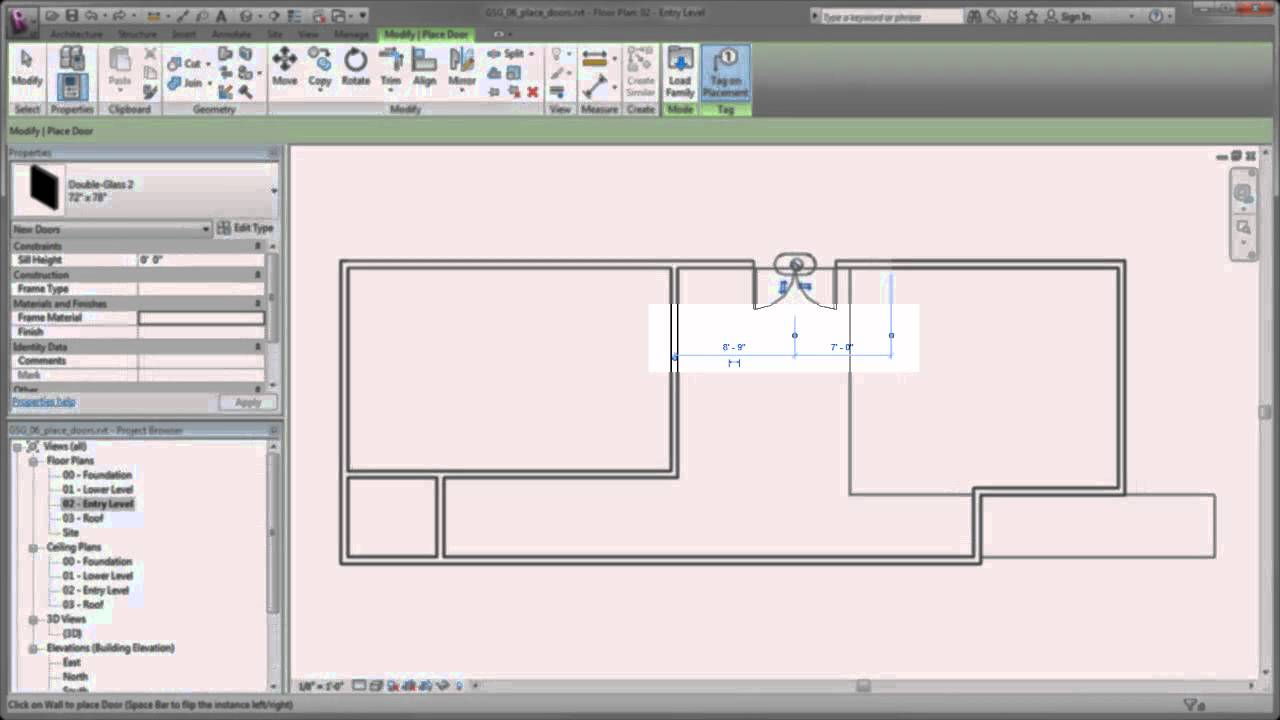Activate the Rotate tool

click(x=355, y=66)
